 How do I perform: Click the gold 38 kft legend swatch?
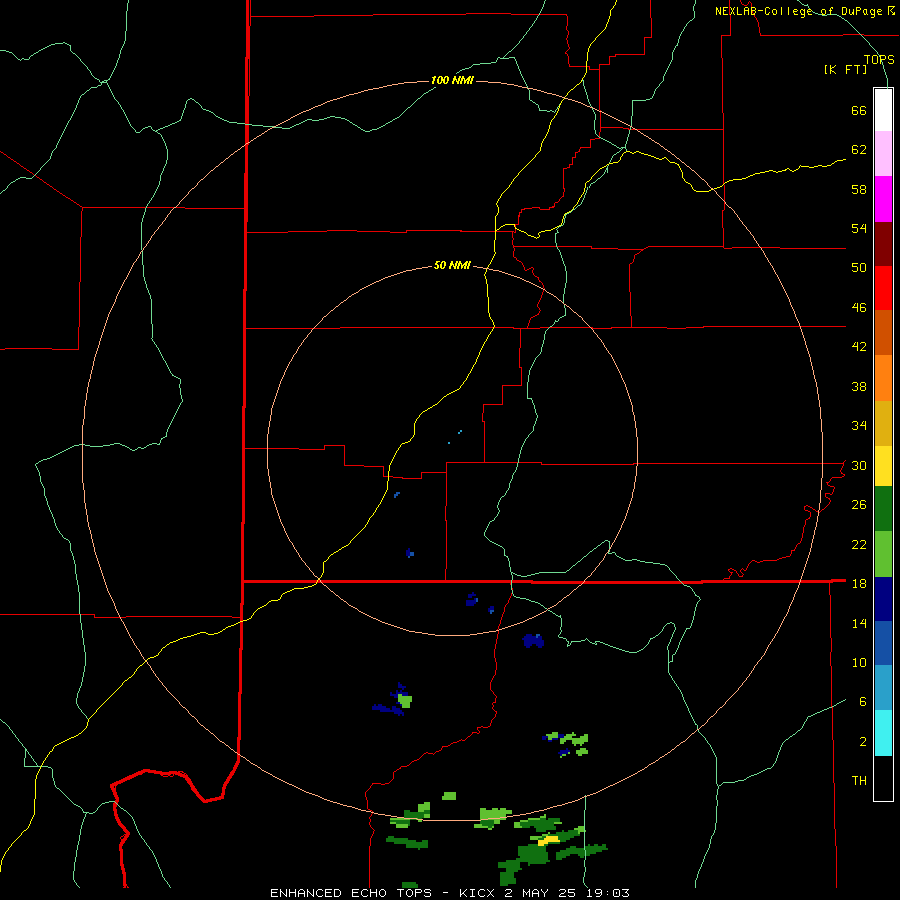click(883, 423)
